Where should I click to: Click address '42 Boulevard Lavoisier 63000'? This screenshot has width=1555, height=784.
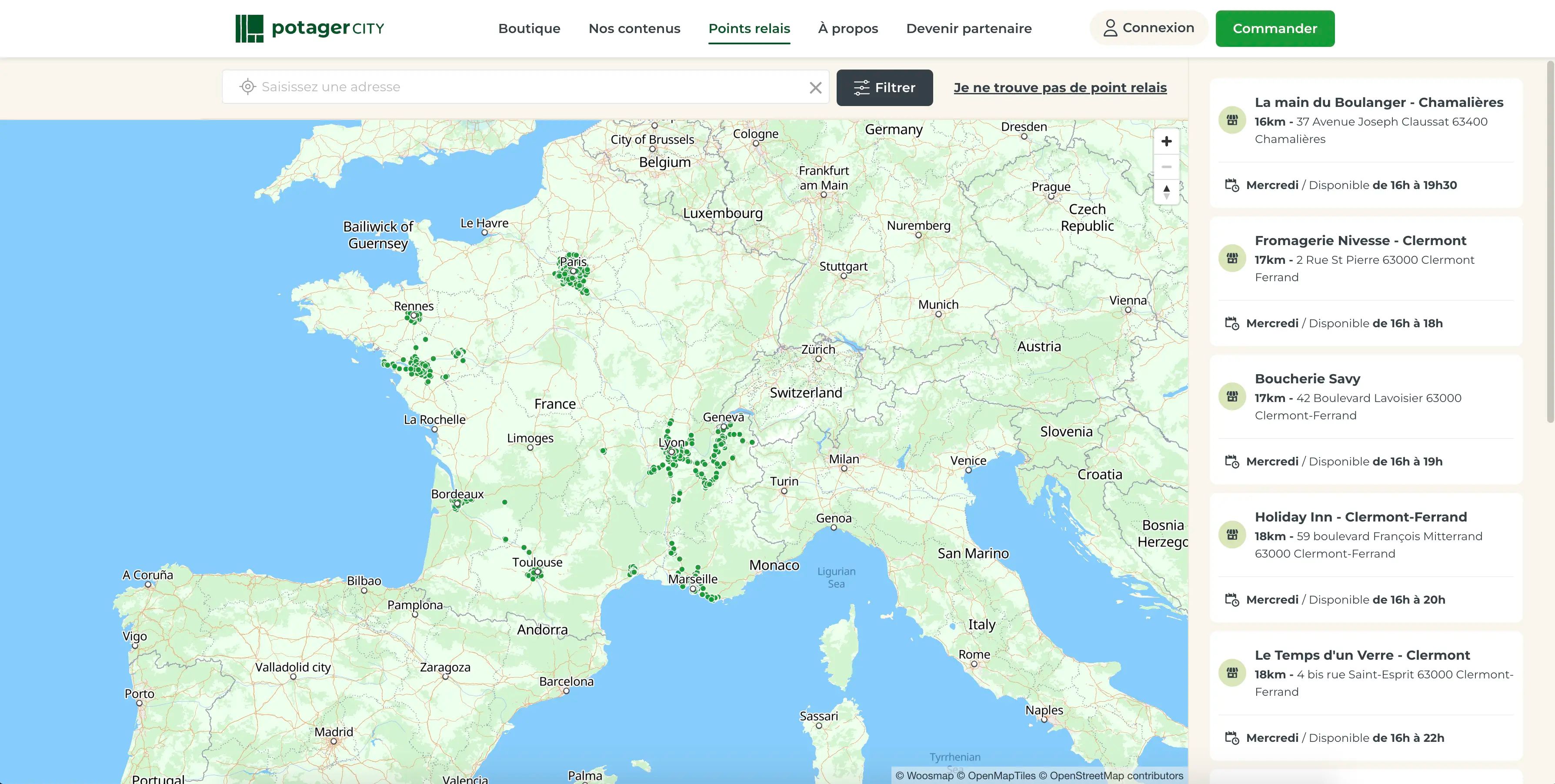(x=1379, y=398)
